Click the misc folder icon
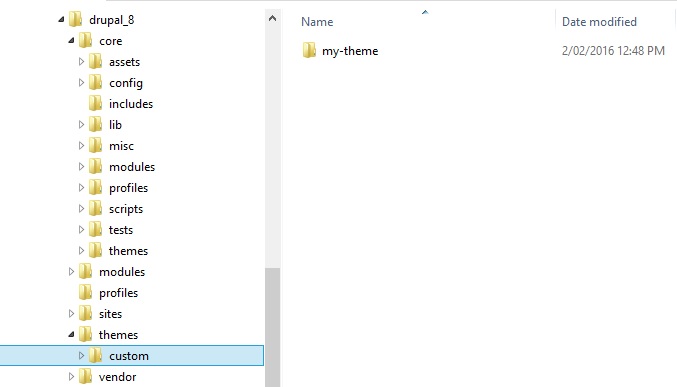Viewport: 677px width, 387px height. (x=95, y=145)
